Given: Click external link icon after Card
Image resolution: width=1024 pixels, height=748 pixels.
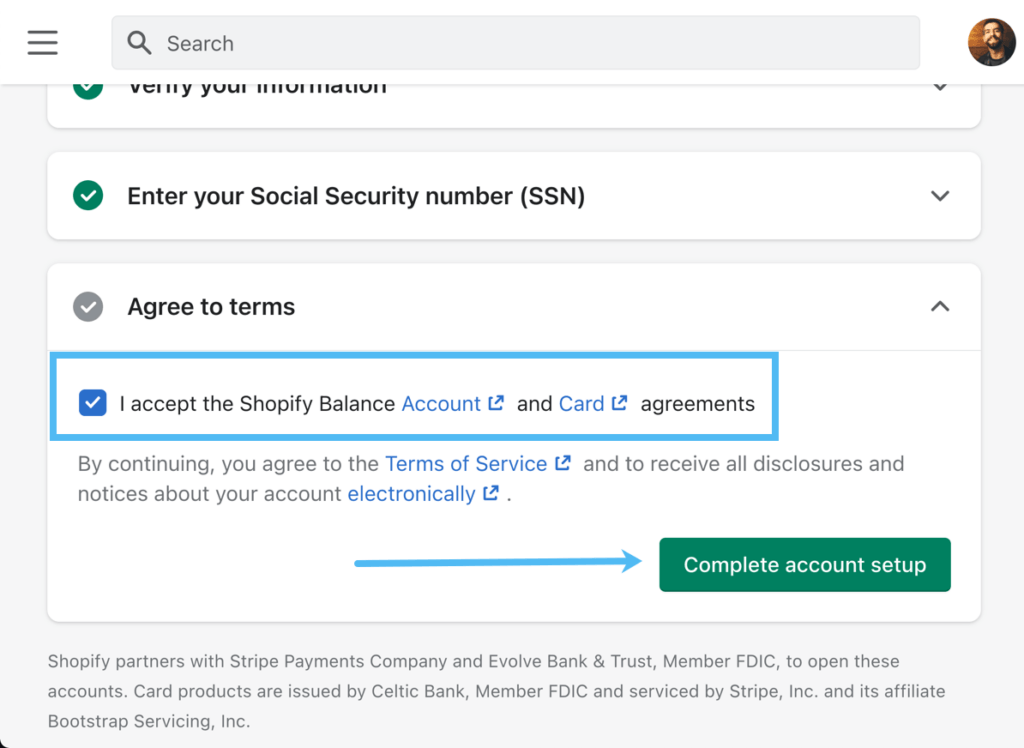Looking at the screenshot, I should pos(620,403).
